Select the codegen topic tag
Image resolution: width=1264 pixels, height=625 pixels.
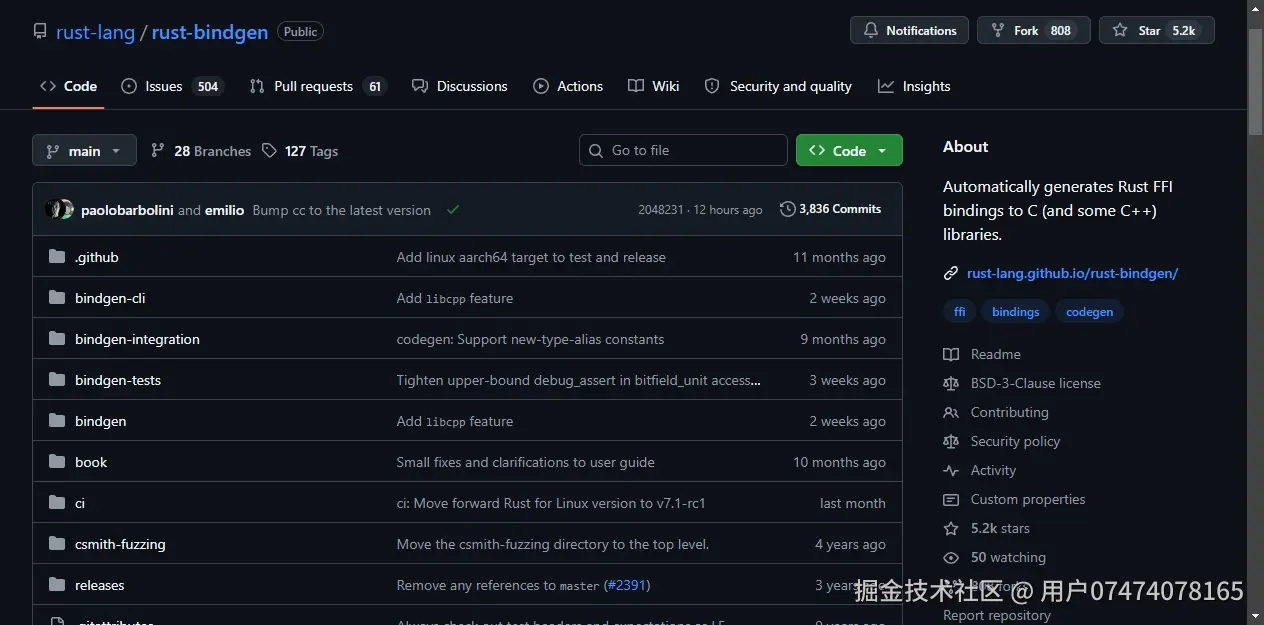(1089, 312)
